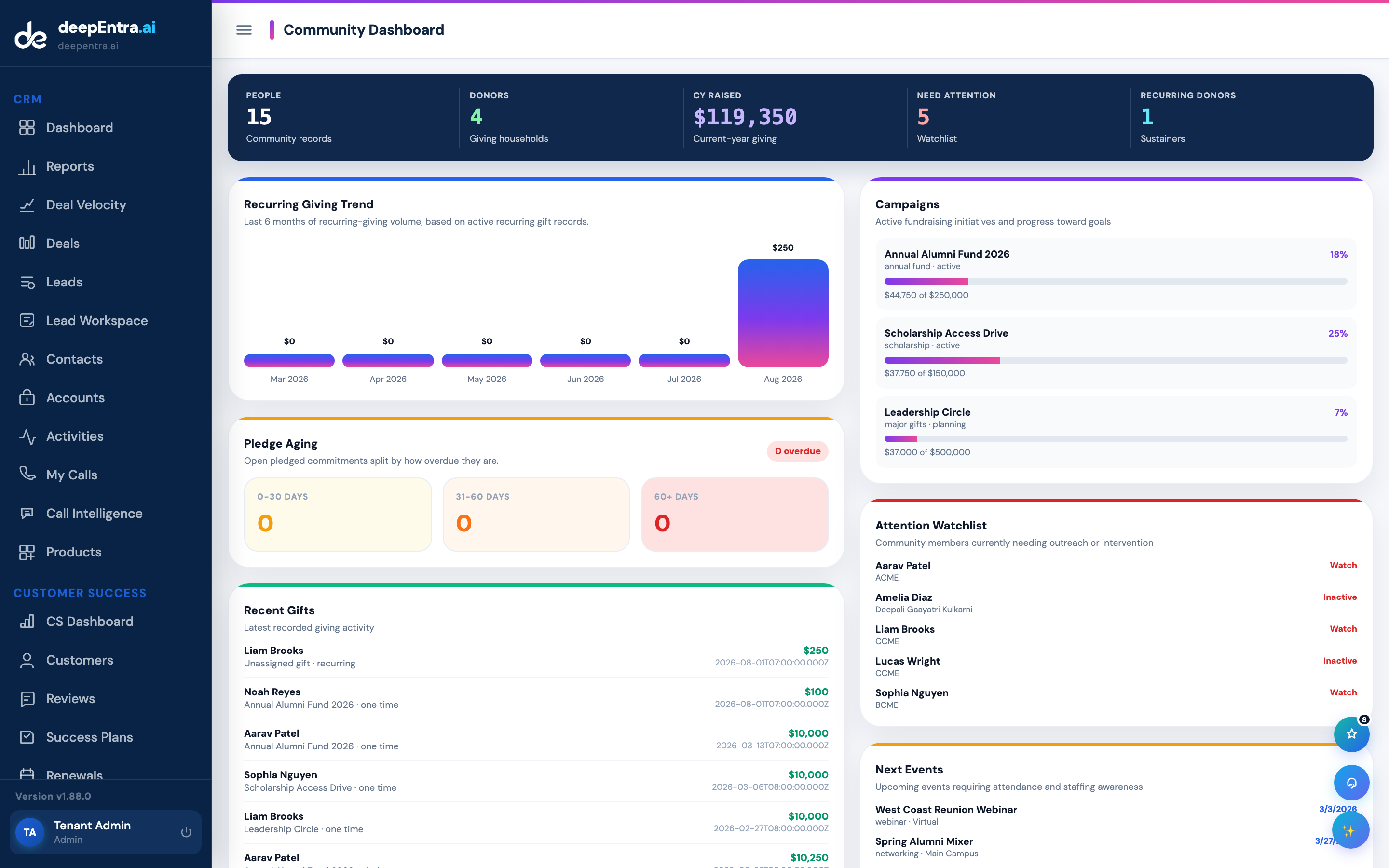Click the Activities pulse icon
The width and height of the screenshot is (1389, 868).
click(27, 436)
